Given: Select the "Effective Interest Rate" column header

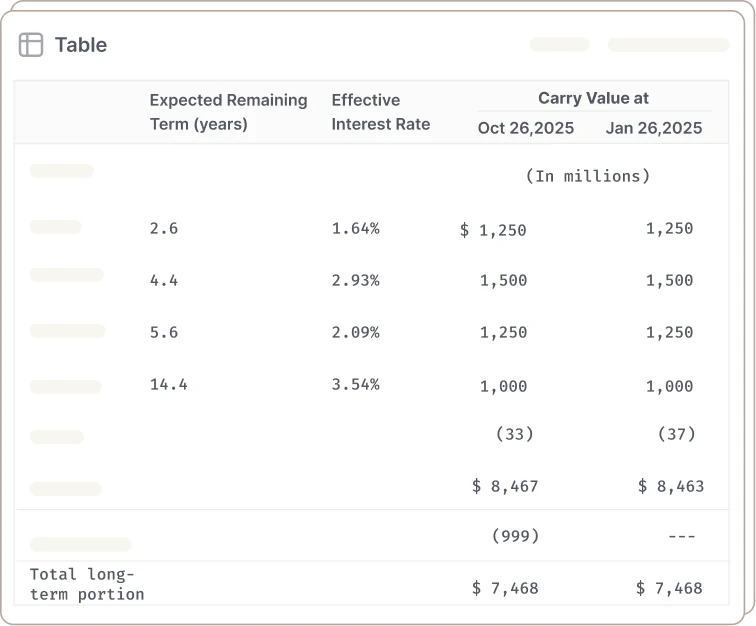Looking at the screenshot, I should pyautogui.click(x=380, y=112).
